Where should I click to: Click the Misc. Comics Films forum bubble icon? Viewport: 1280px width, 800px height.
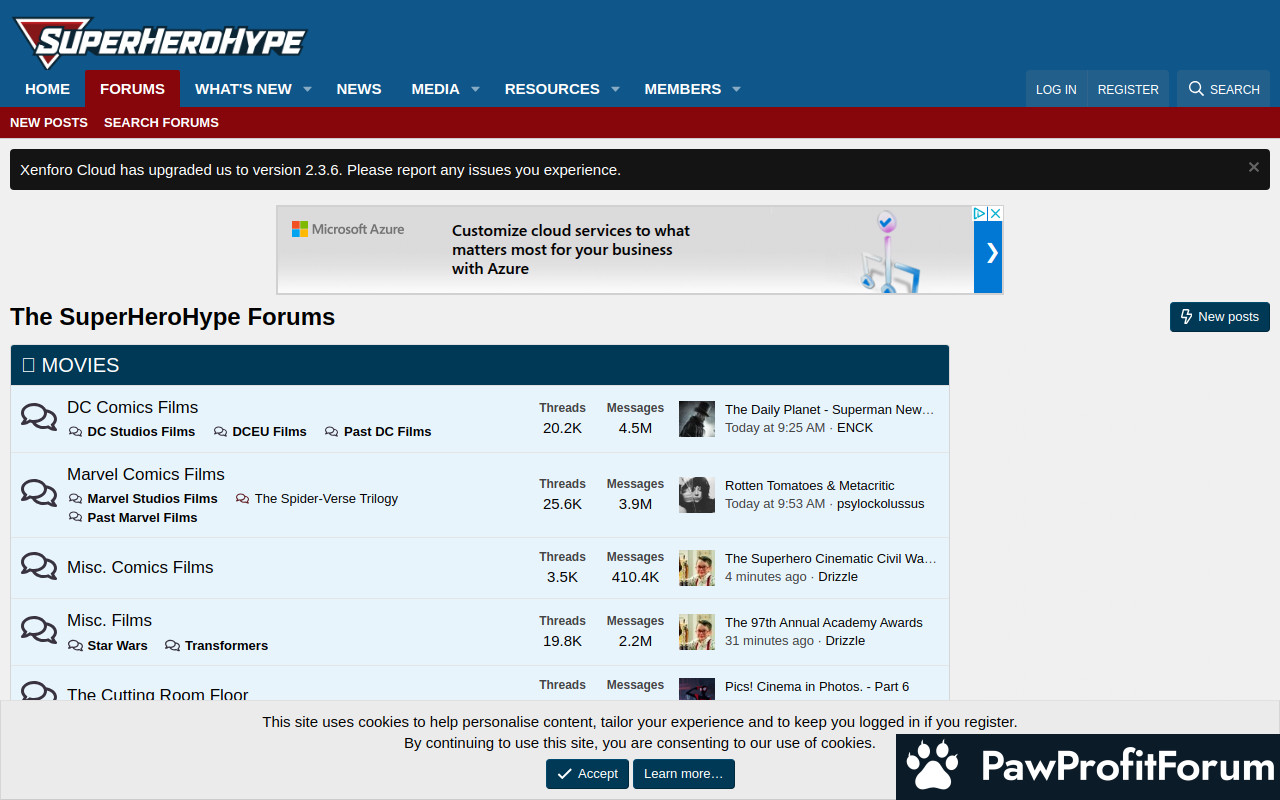[x=39, y=567]
